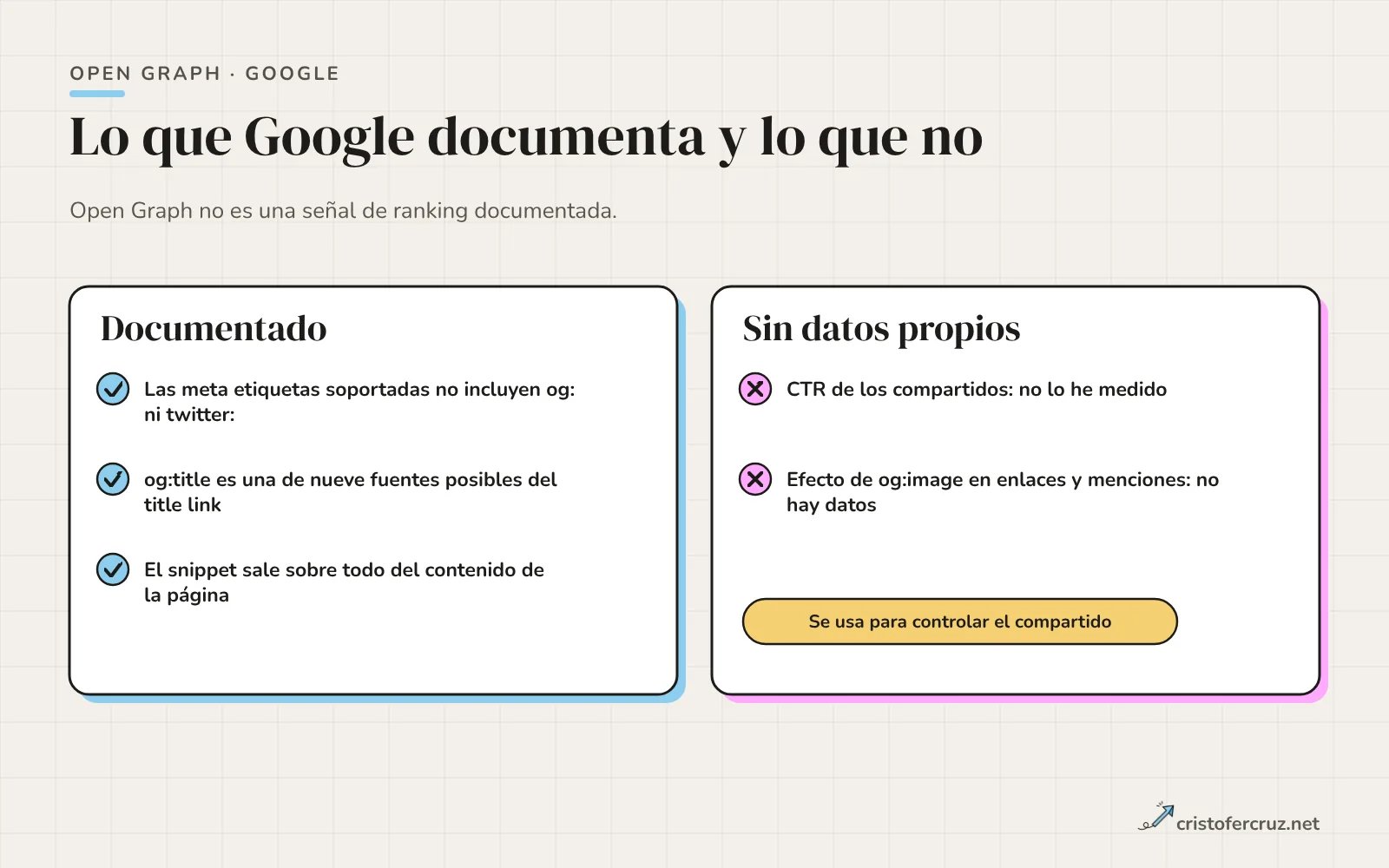Click the headline 'Lo que Google documenta y lo que no'
The height and width of the screenshot is (868, 1389).
(526, 138)
